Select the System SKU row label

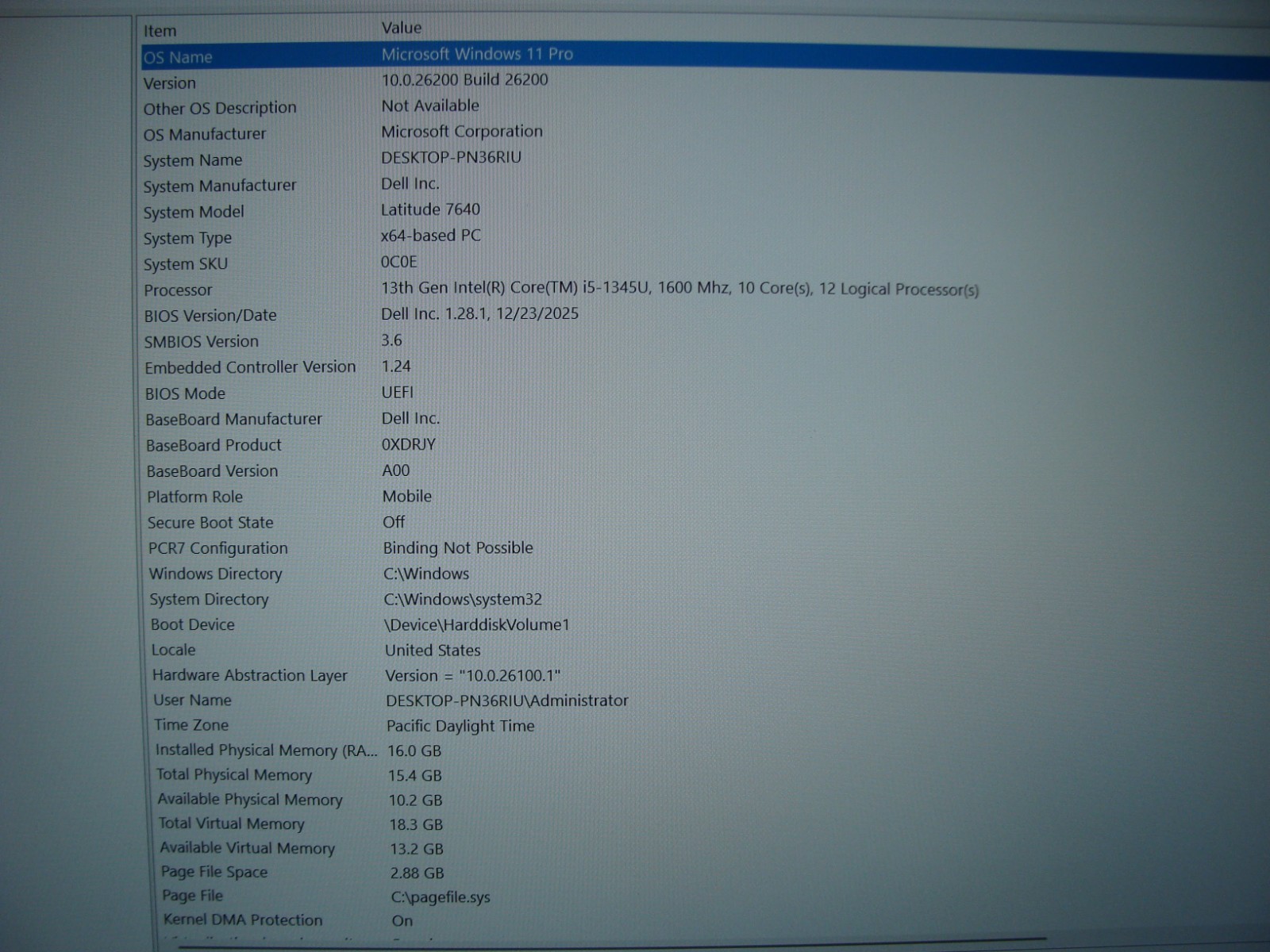tap(186, 264)
